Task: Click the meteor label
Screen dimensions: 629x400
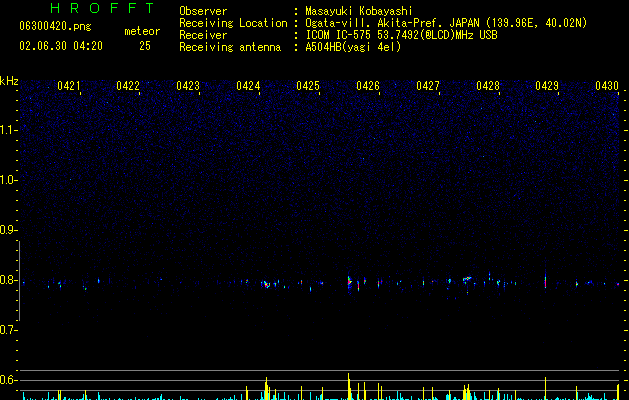Action: 142,31
